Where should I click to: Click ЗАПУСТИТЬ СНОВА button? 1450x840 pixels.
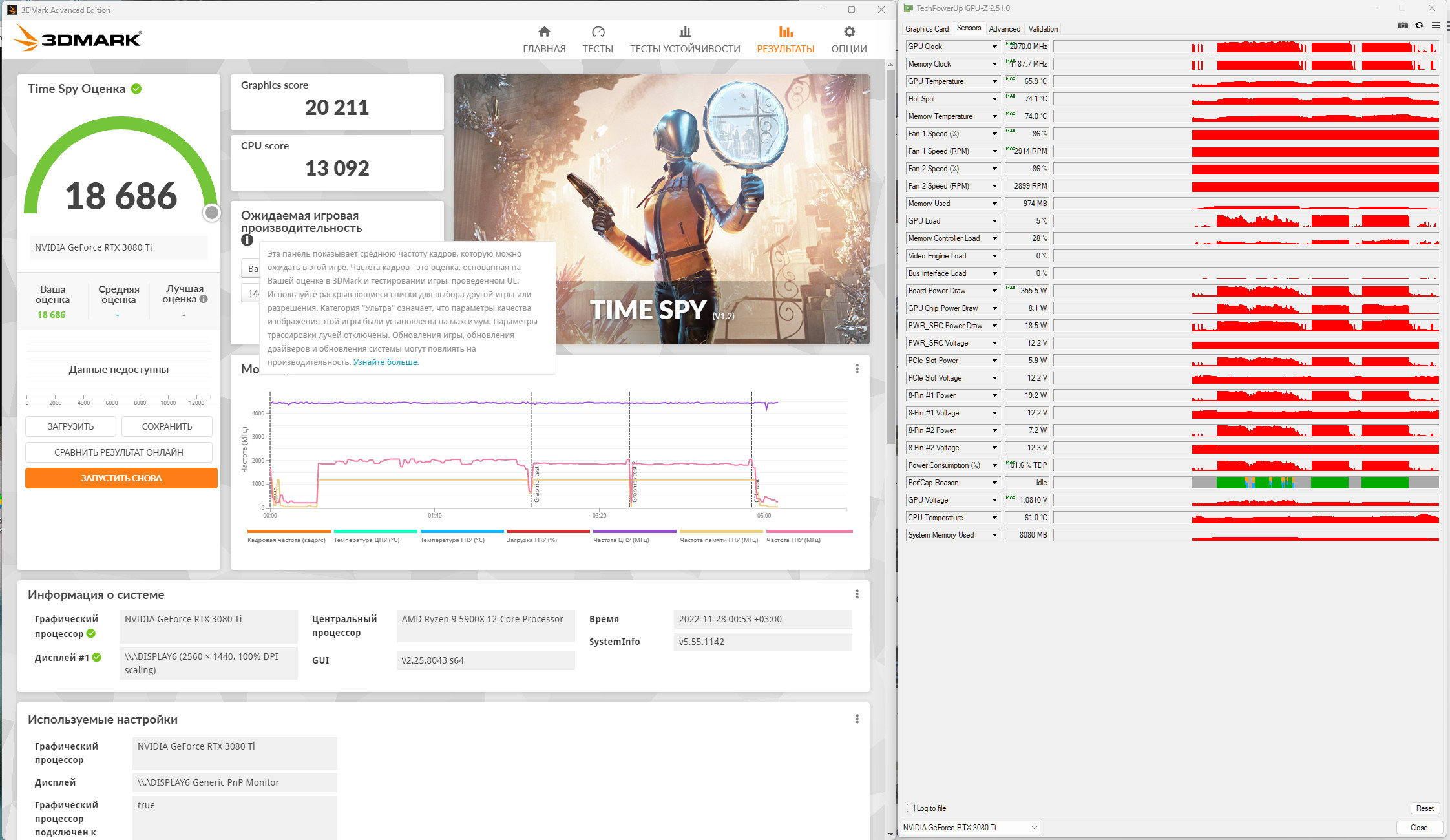coord(121,478)
